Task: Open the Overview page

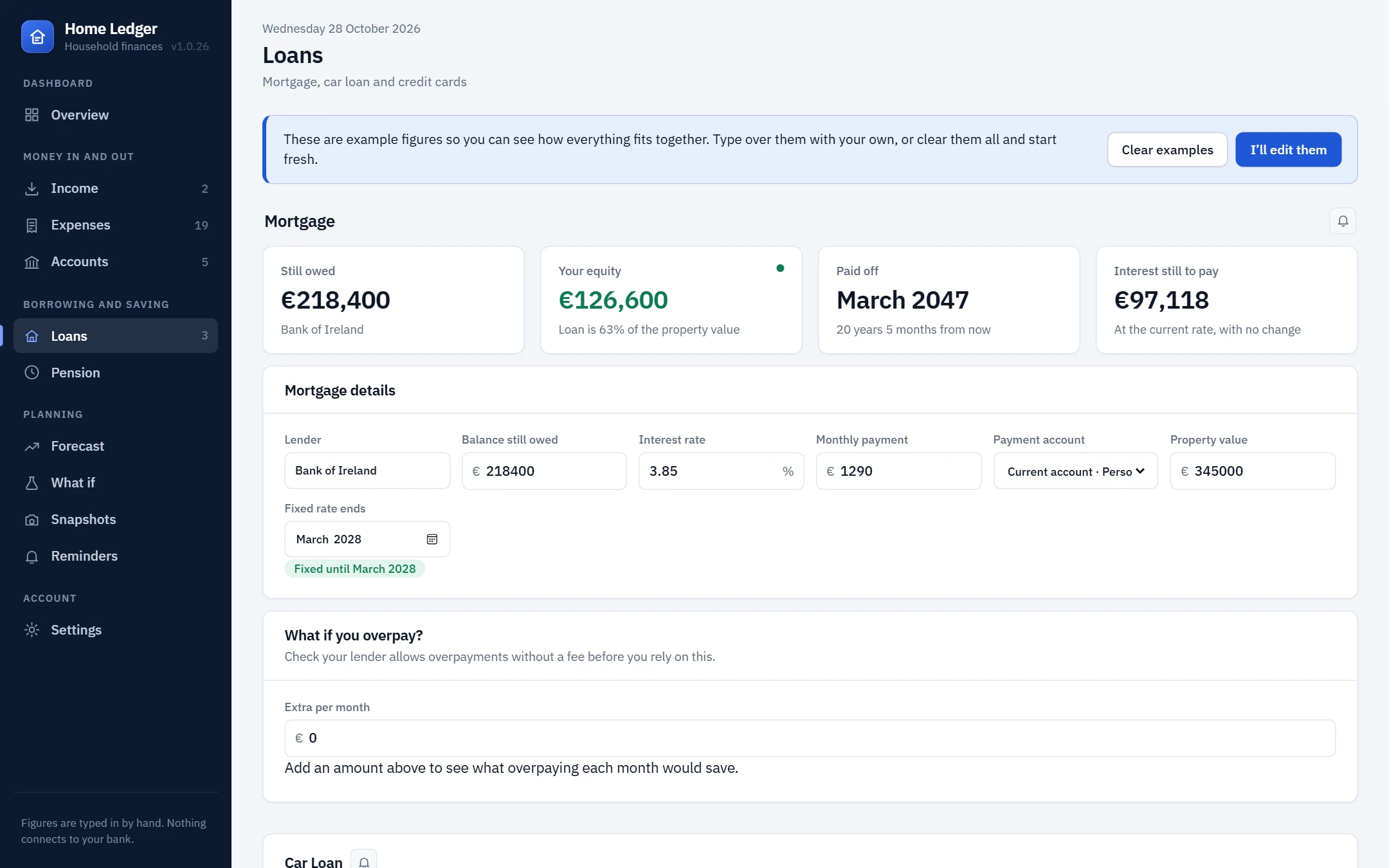Action: [x=116, y=115]
